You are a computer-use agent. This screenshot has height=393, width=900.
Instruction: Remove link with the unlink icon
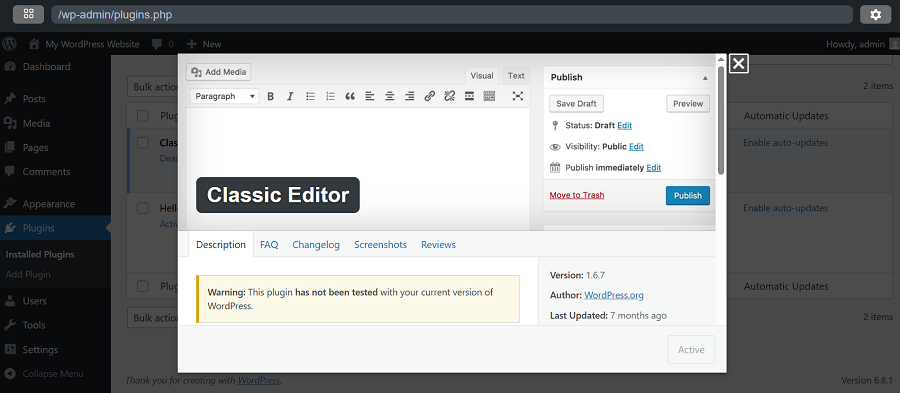click(449, 96)
